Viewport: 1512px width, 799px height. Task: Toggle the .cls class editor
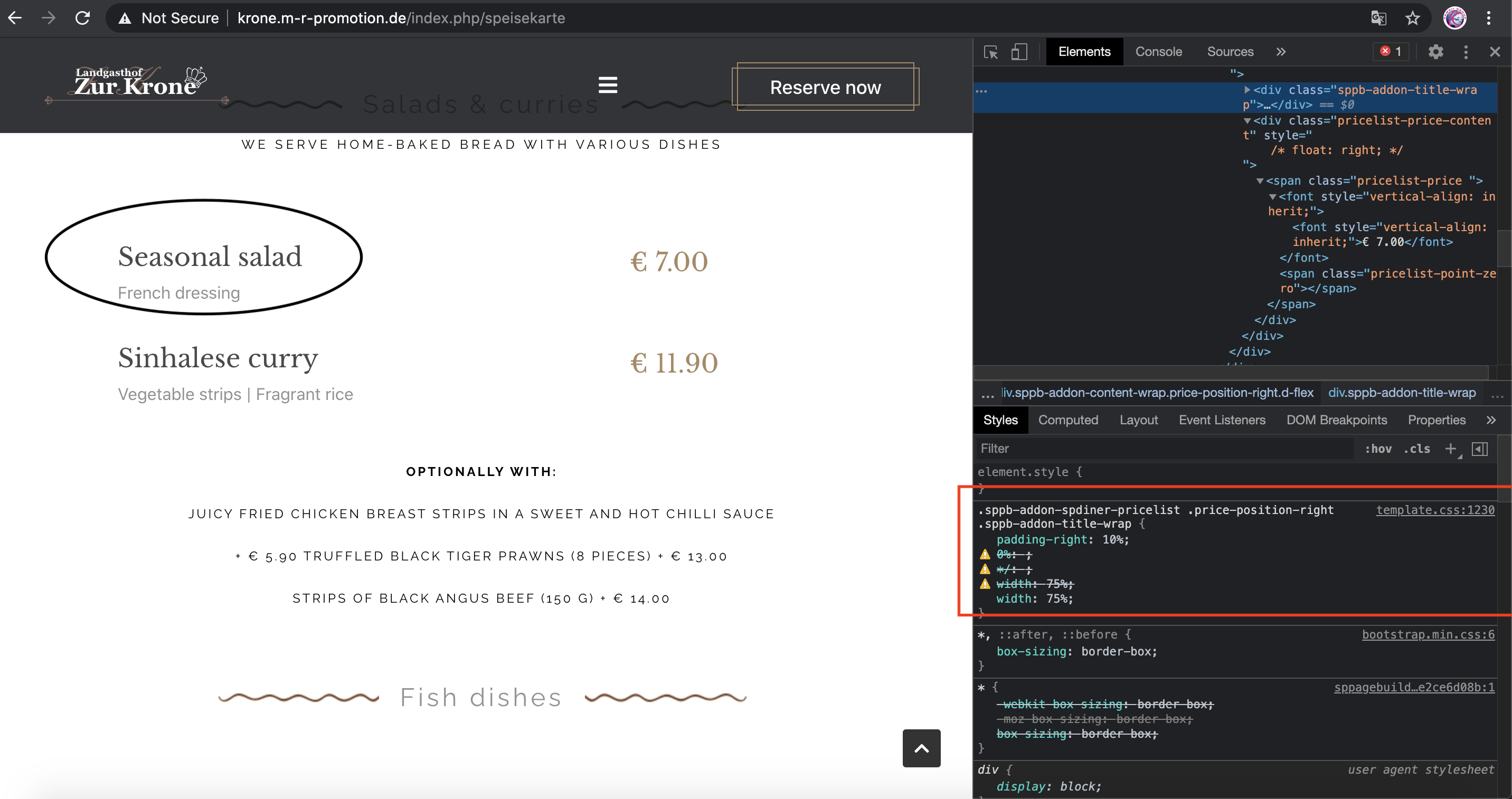pyautogui.click(x=1416, y=449)
